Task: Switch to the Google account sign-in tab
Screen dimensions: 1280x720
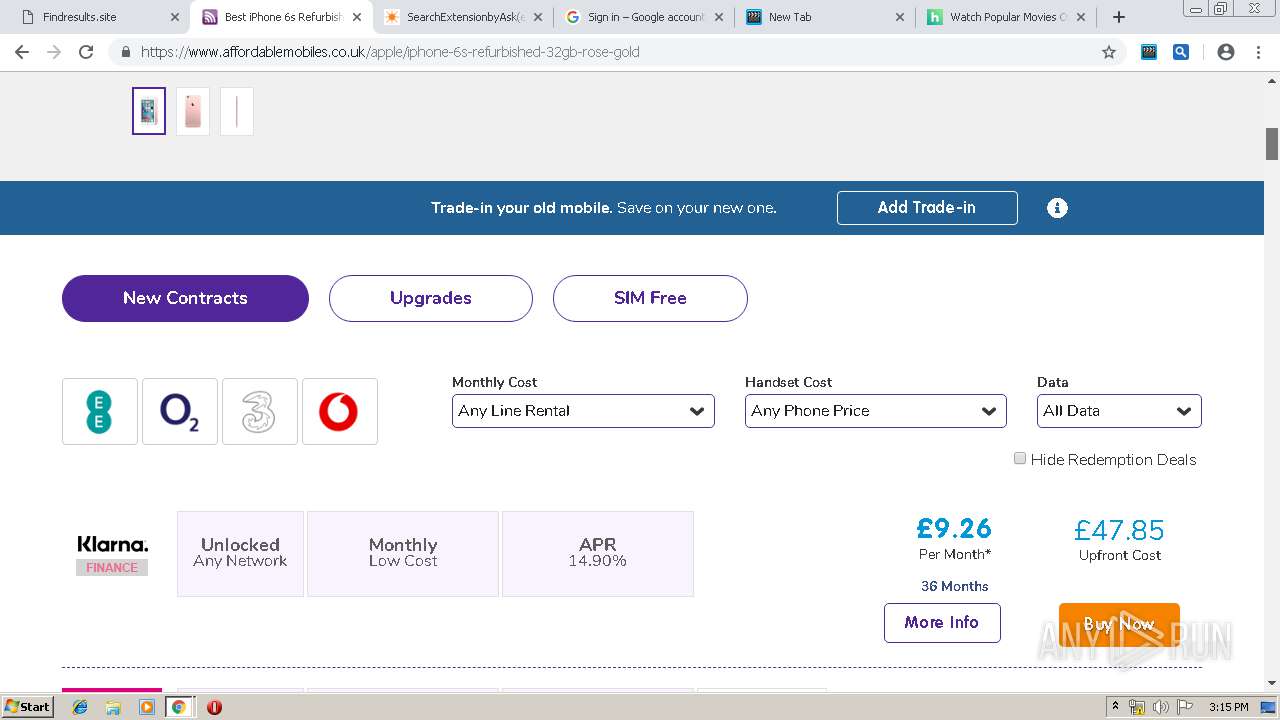Action: pyautogui.click(x=645, y=17)
